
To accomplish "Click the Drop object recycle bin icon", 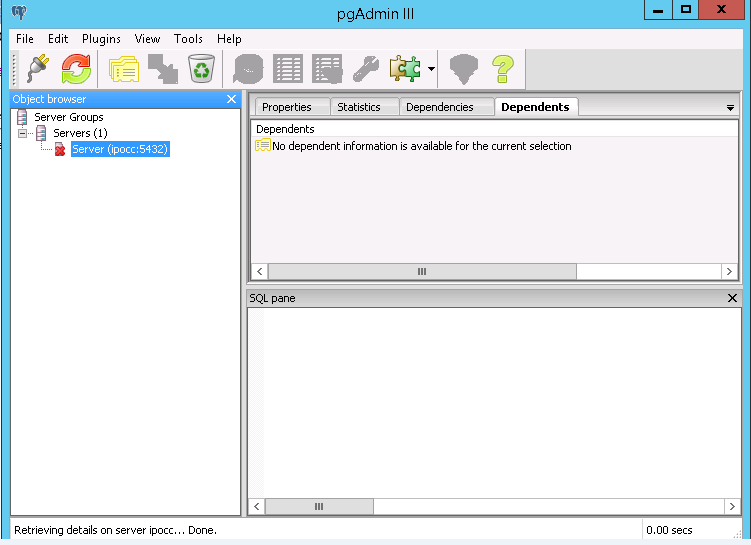I will click(201, 69).
